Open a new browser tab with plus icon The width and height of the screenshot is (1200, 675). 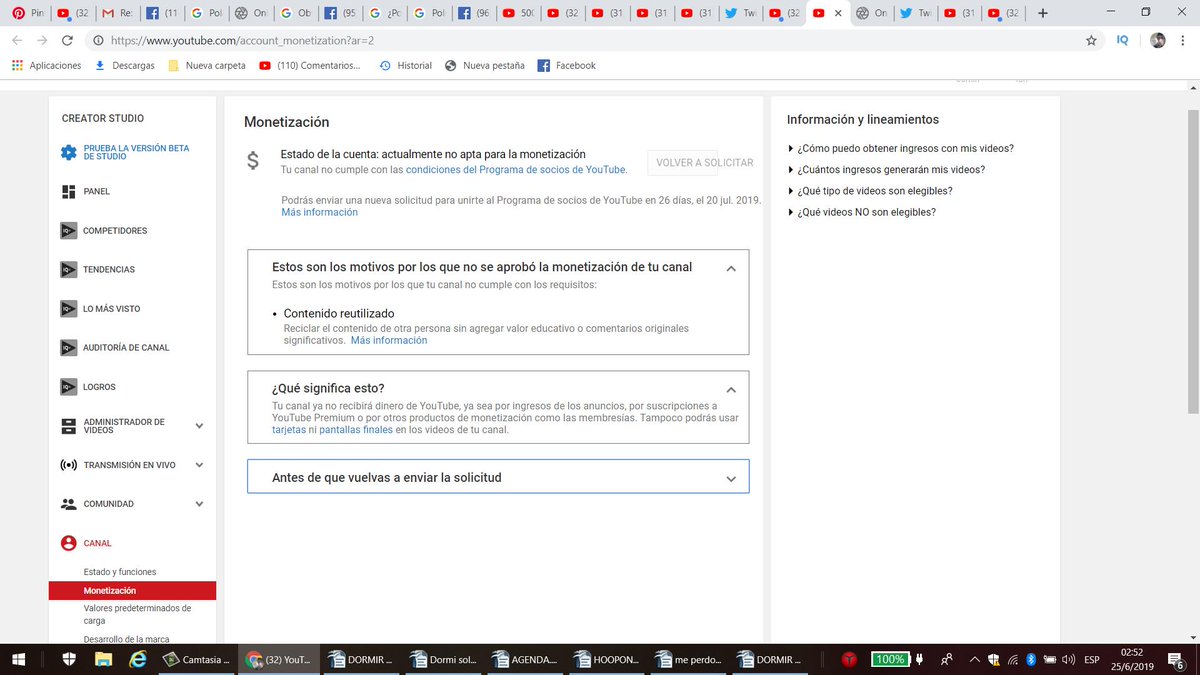pos(1043,13)
